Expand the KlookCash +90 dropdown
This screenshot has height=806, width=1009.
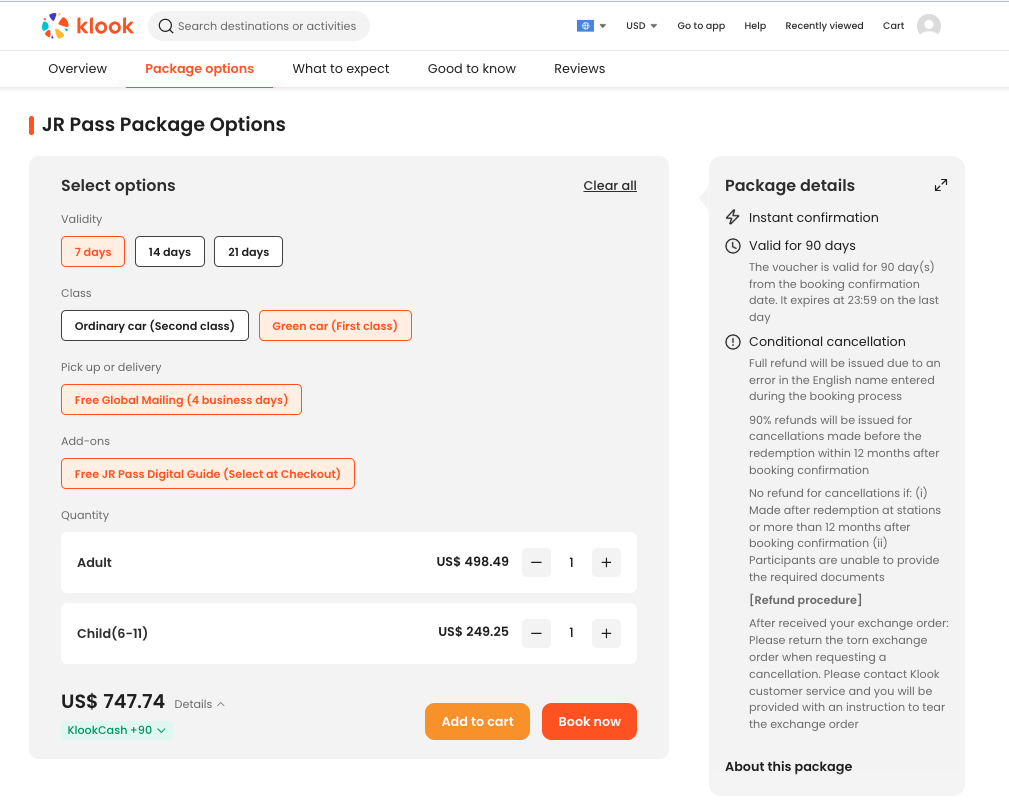(116, 730)
